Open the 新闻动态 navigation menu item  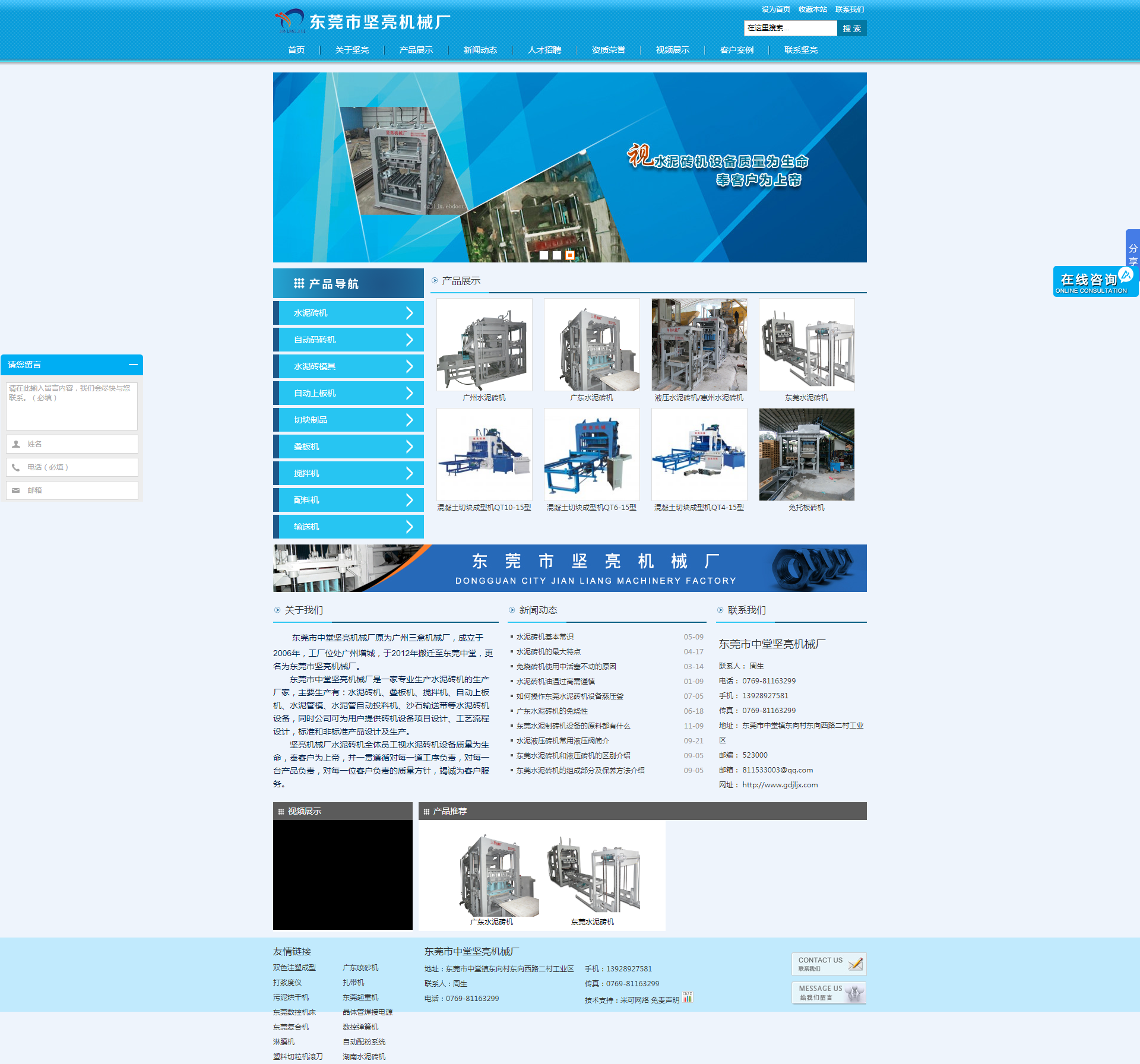[x=480, y=50]
